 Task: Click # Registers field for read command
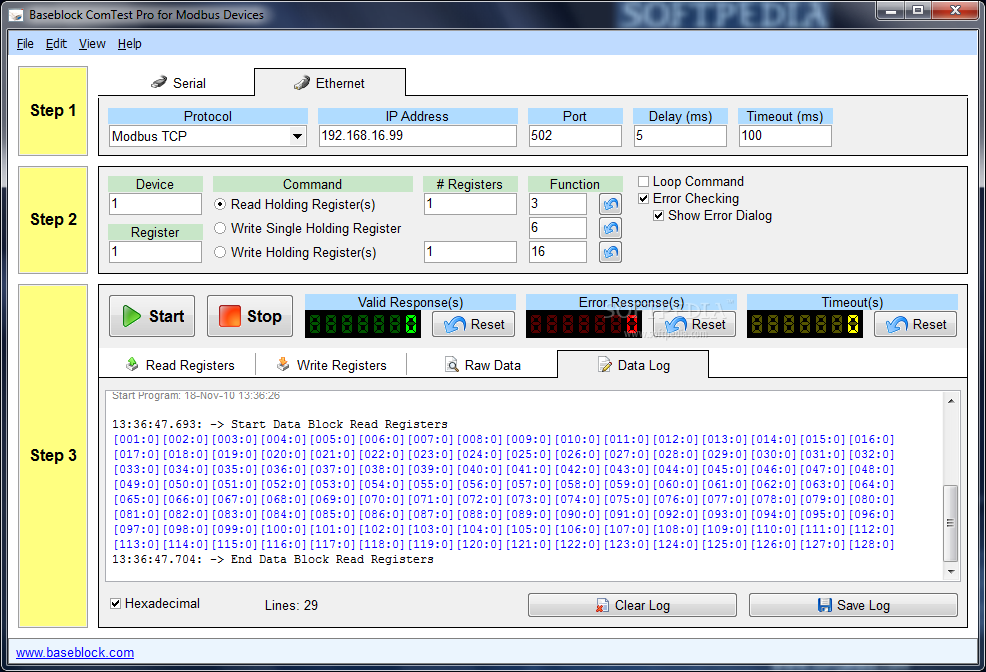470,204
